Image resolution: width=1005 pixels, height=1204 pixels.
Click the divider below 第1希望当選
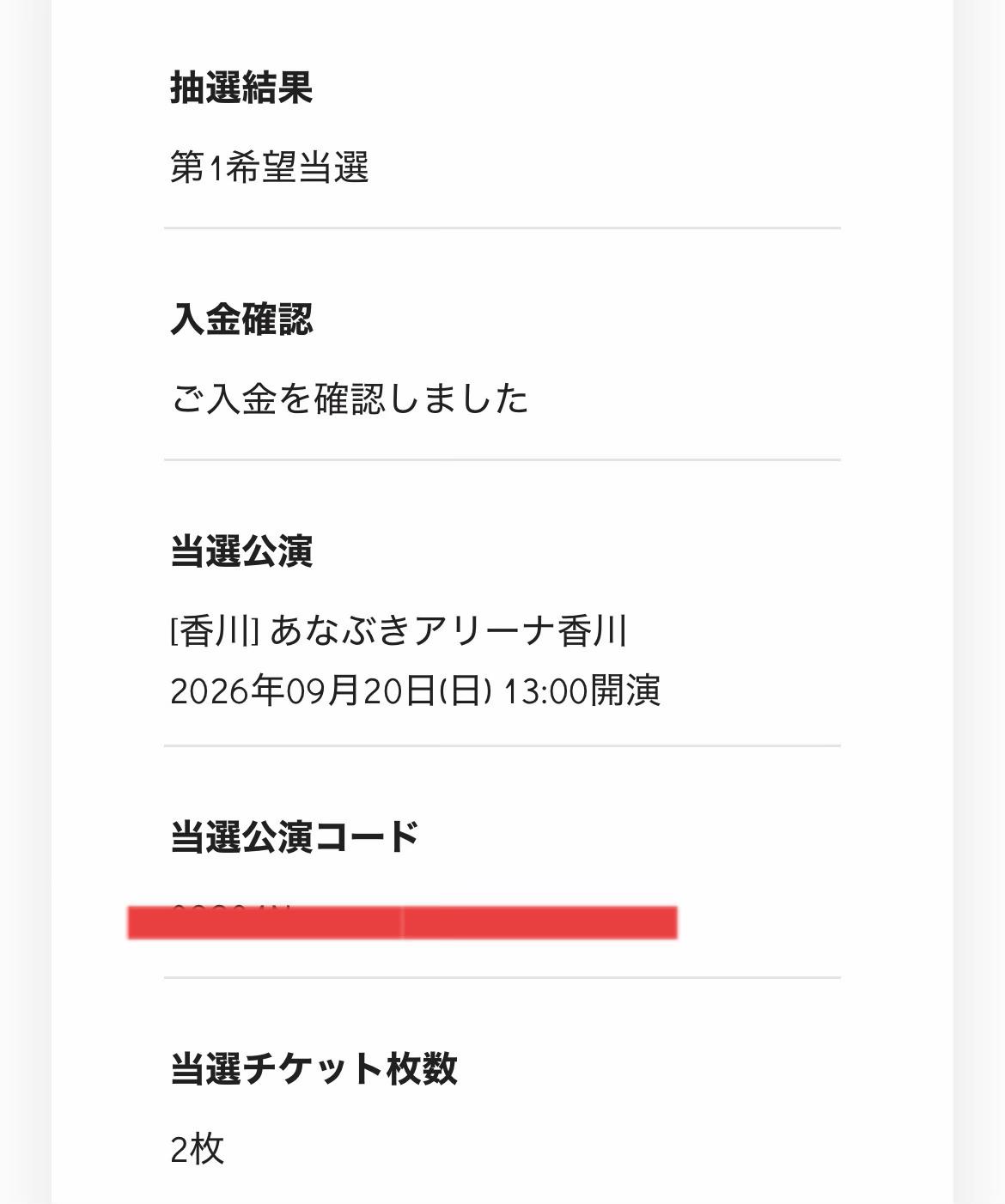point(502,228)
